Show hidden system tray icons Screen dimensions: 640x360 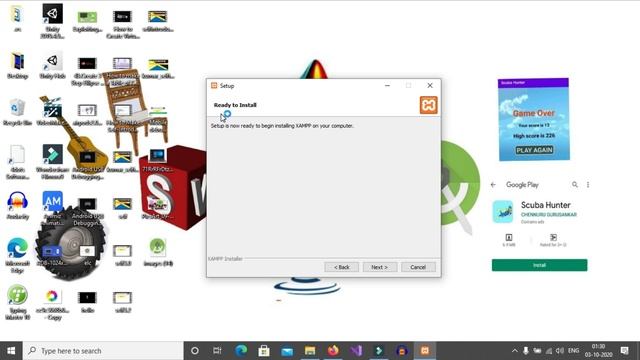coord(514,351)
